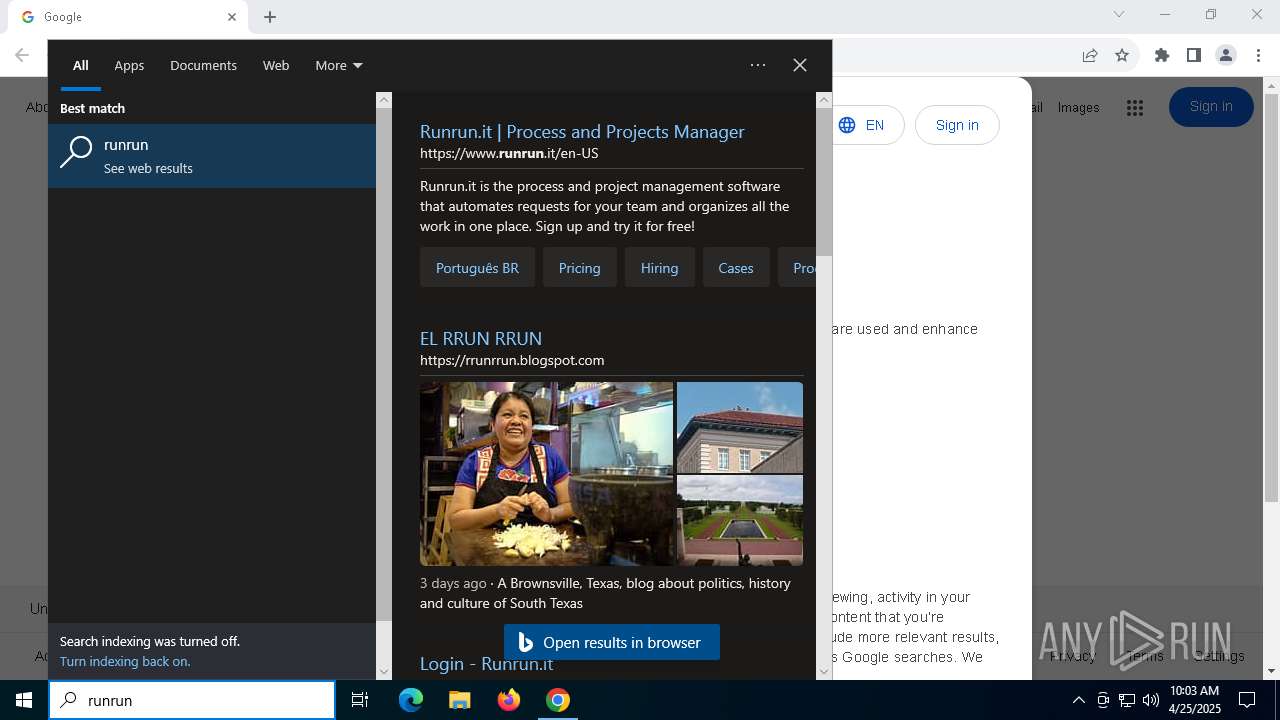Click left pane scrollbar down arrow
Viewport: 1280px width, 720px height.
pyautogui.click(x=384, y=671)
